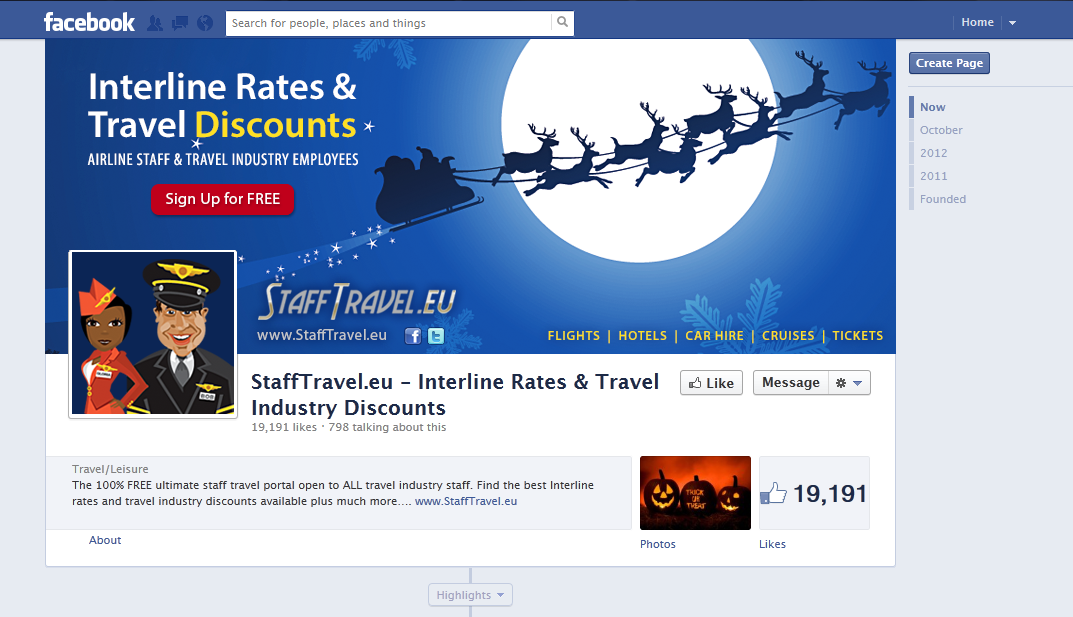Open the notifications globe icon
The width and height of the screenshot is (1073, 617).
[205, 23]
